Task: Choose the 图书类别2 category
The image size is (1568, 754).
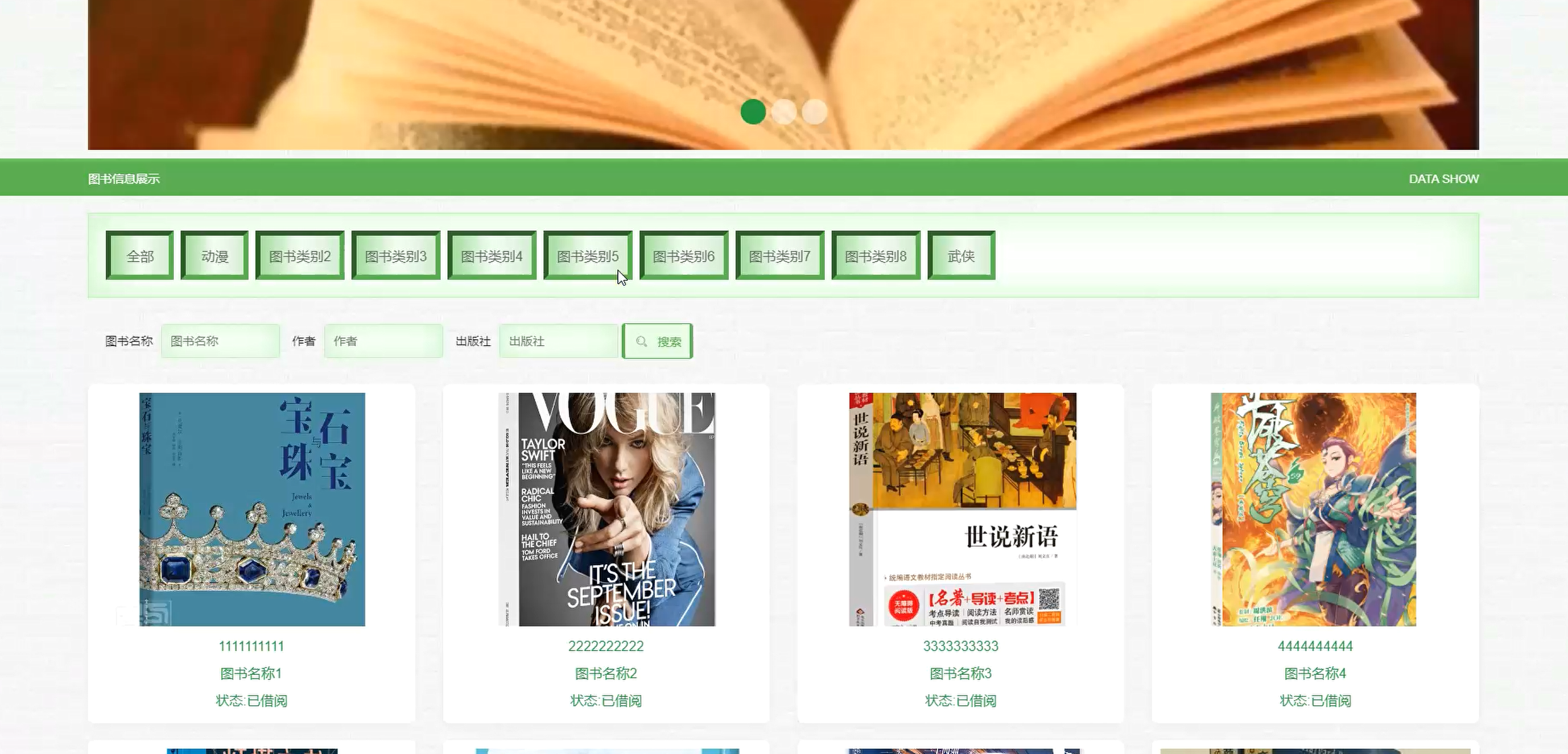Action: point(299,255)
